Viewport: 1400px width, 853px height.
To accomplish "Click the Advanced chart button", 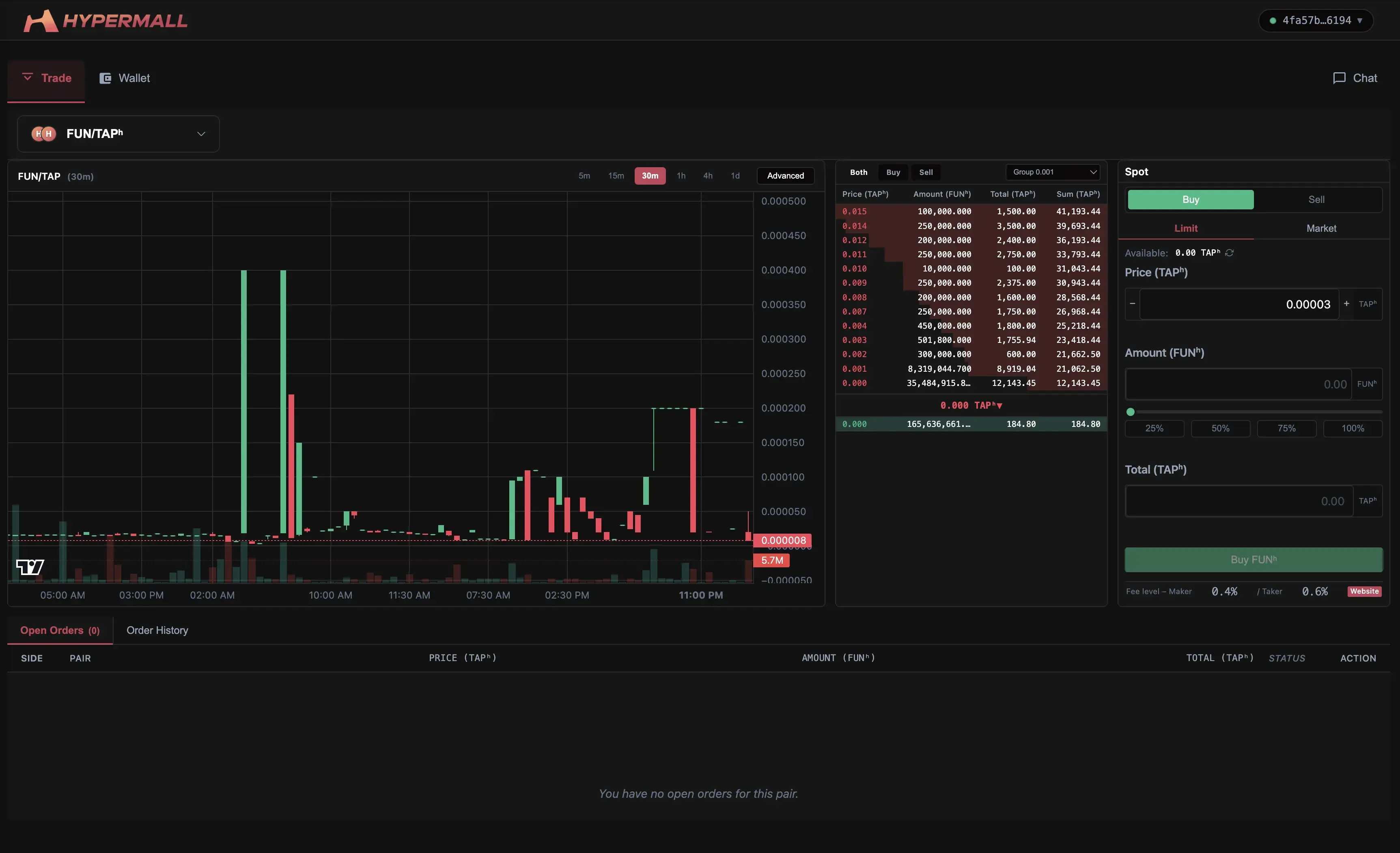I will click(785, 176).
